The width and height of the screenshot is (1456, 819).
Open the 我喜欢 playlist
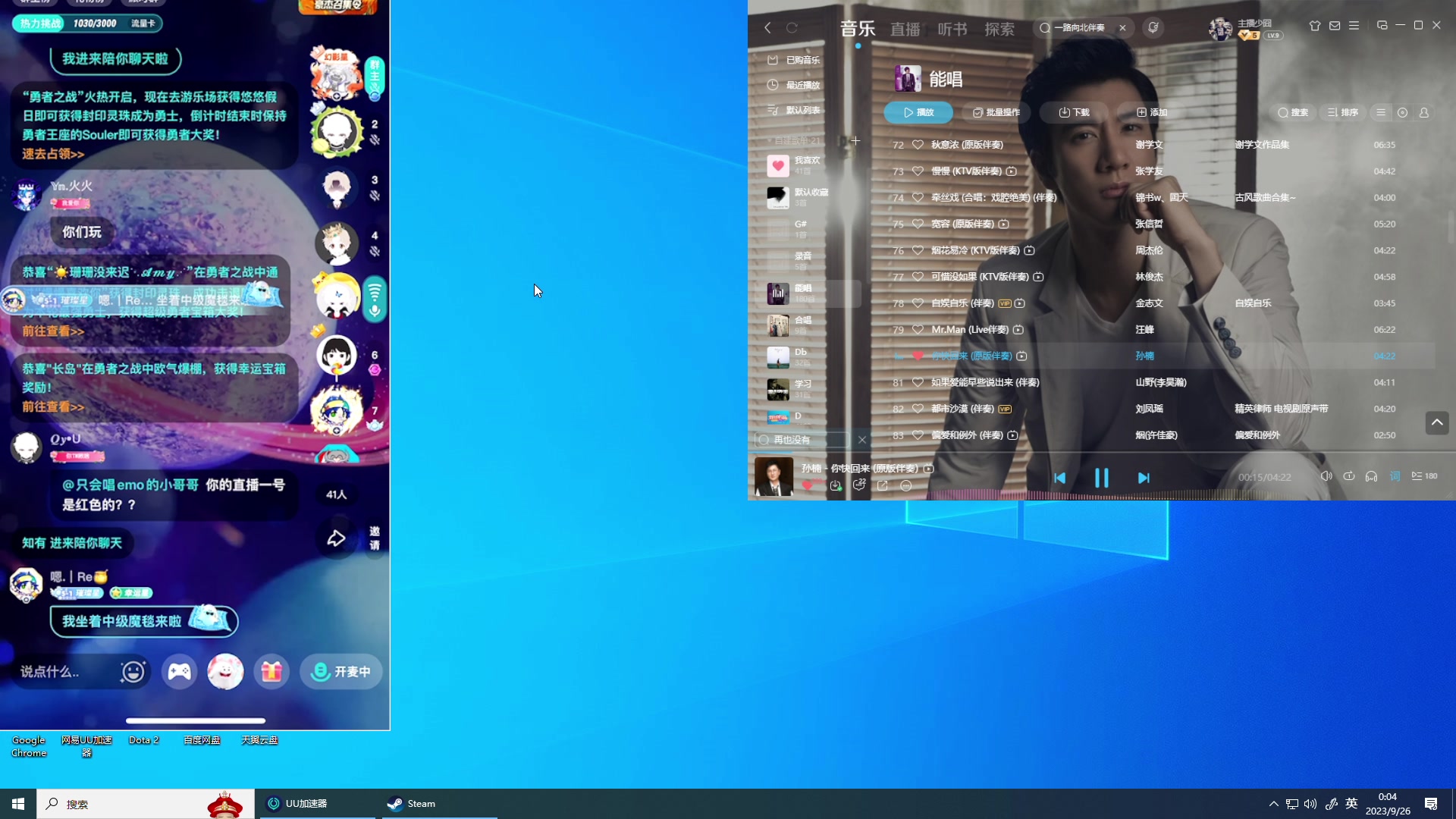click(x=807, y=165)
